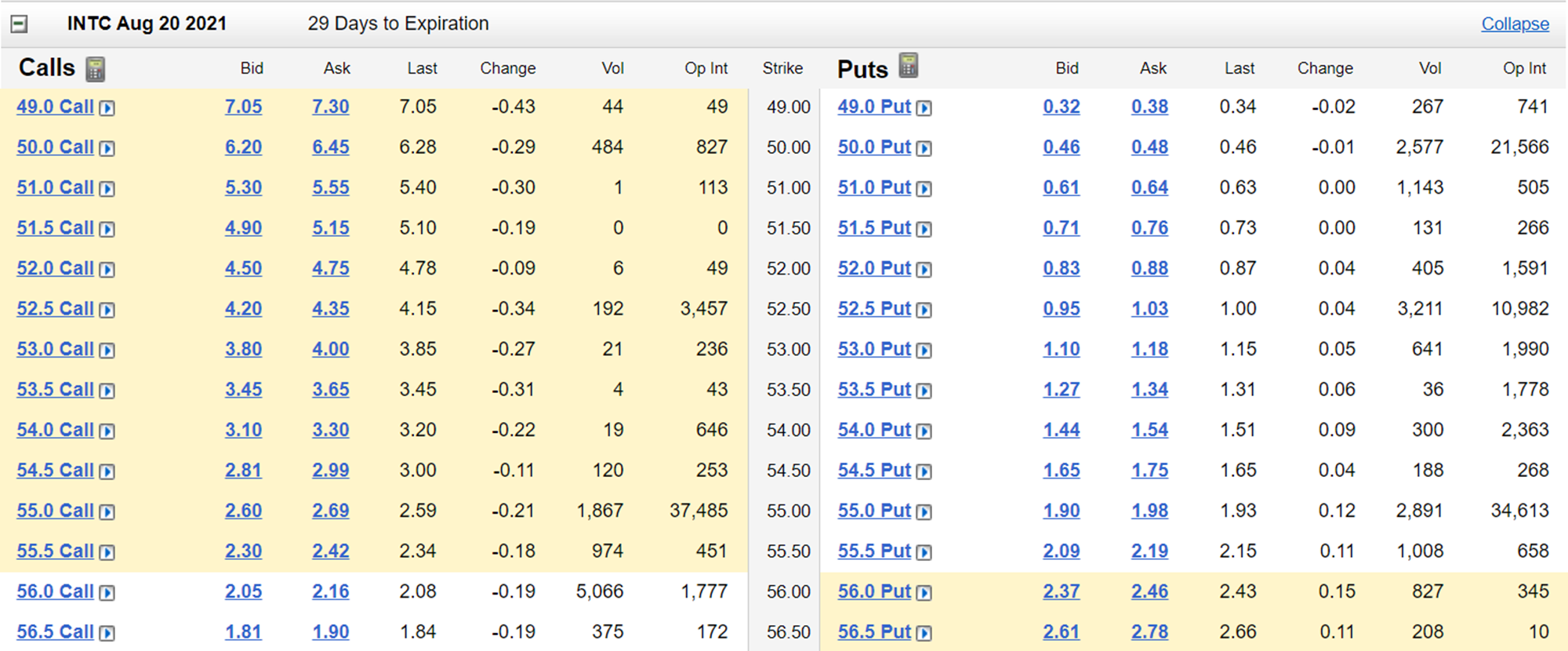Open the calculator icon beside Puts
The height and width of the screenshot is (651, 1568).
[x=908, y=65]
